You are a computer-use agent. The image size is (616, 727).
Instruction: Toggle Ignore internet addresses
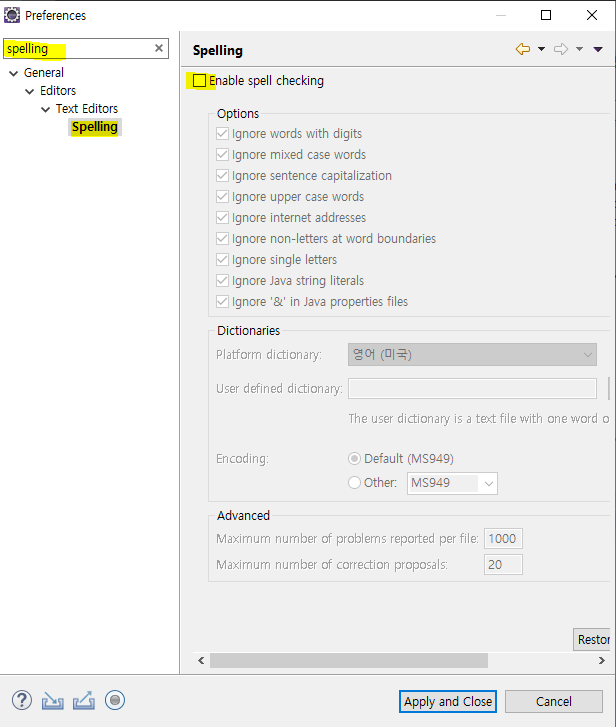[x=222, y=217]
